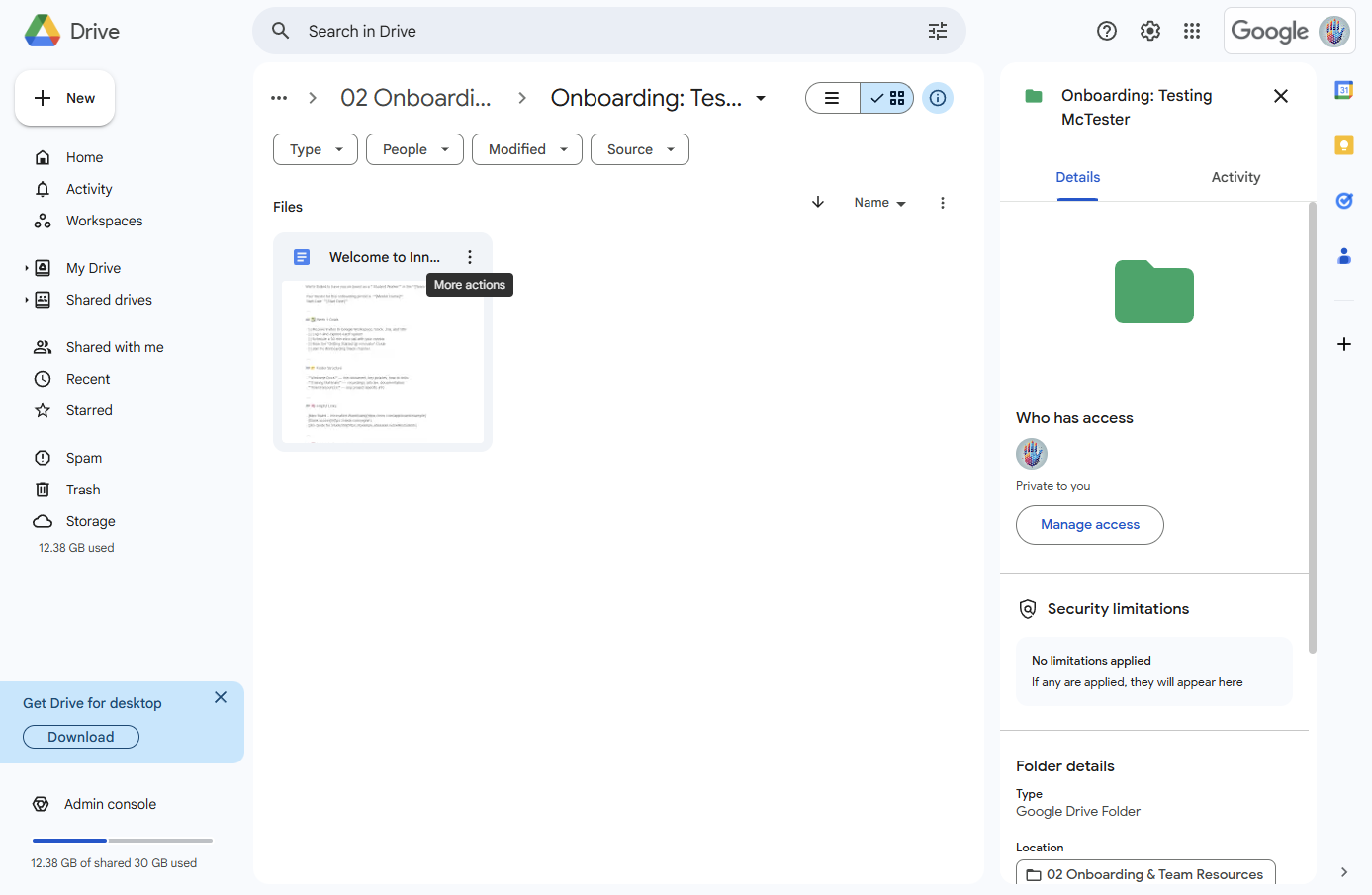Open Google Keep in the side panel
This screenshot has height=895, width=1372.
[1343, 144]
